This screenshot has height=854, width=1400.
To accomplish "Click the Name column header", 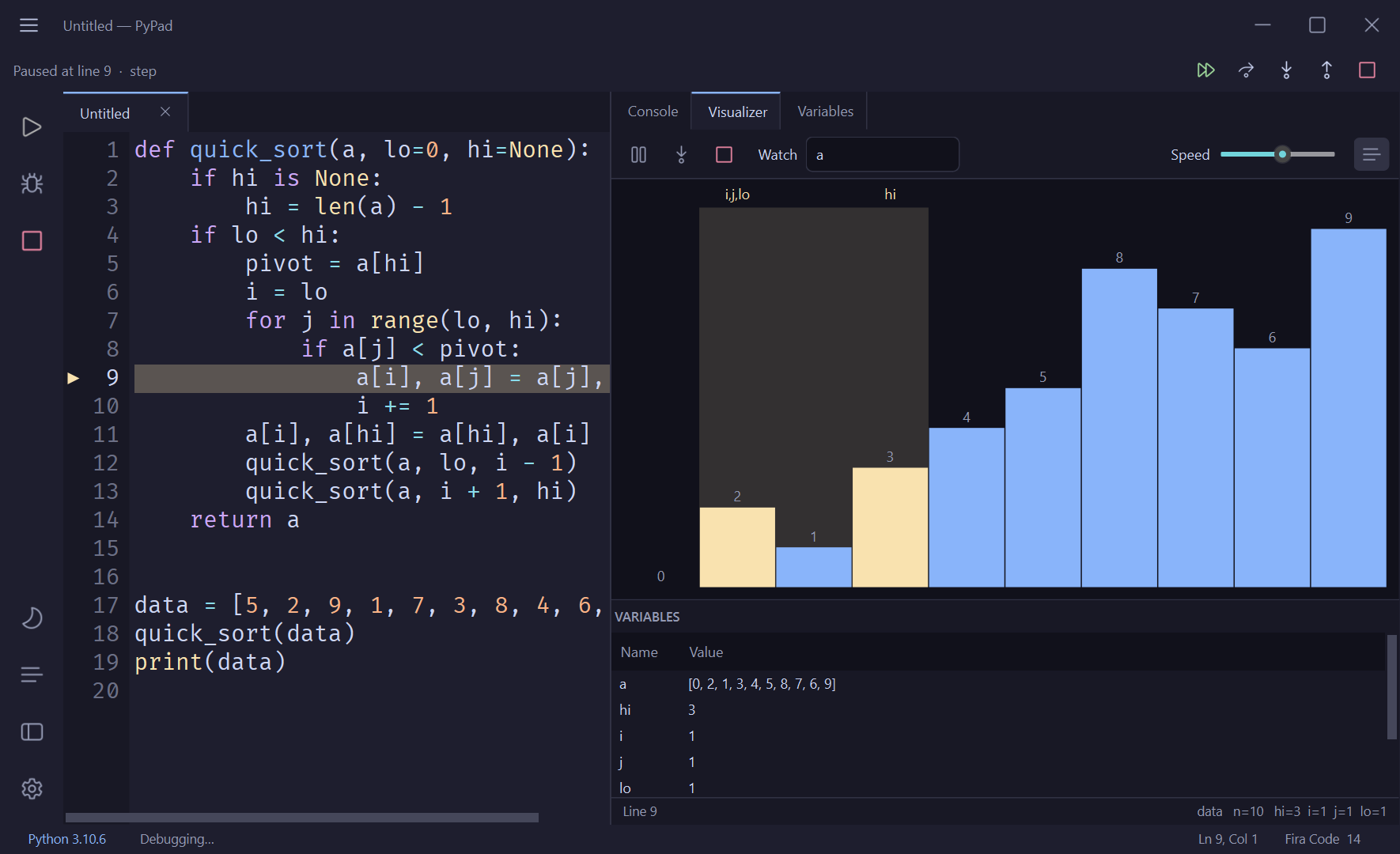I will point(639,652).
